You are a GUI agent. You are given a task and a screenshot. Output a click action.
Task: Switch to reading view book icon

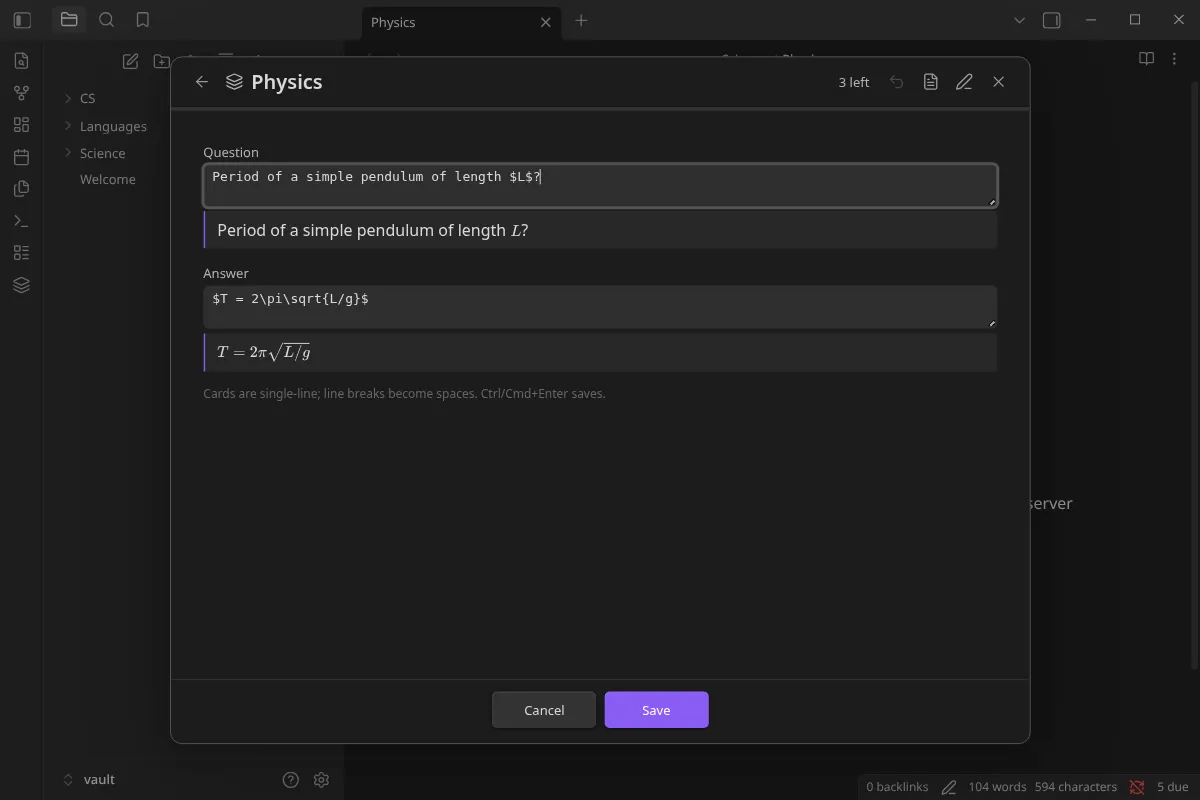click(x=1147, y=59)
